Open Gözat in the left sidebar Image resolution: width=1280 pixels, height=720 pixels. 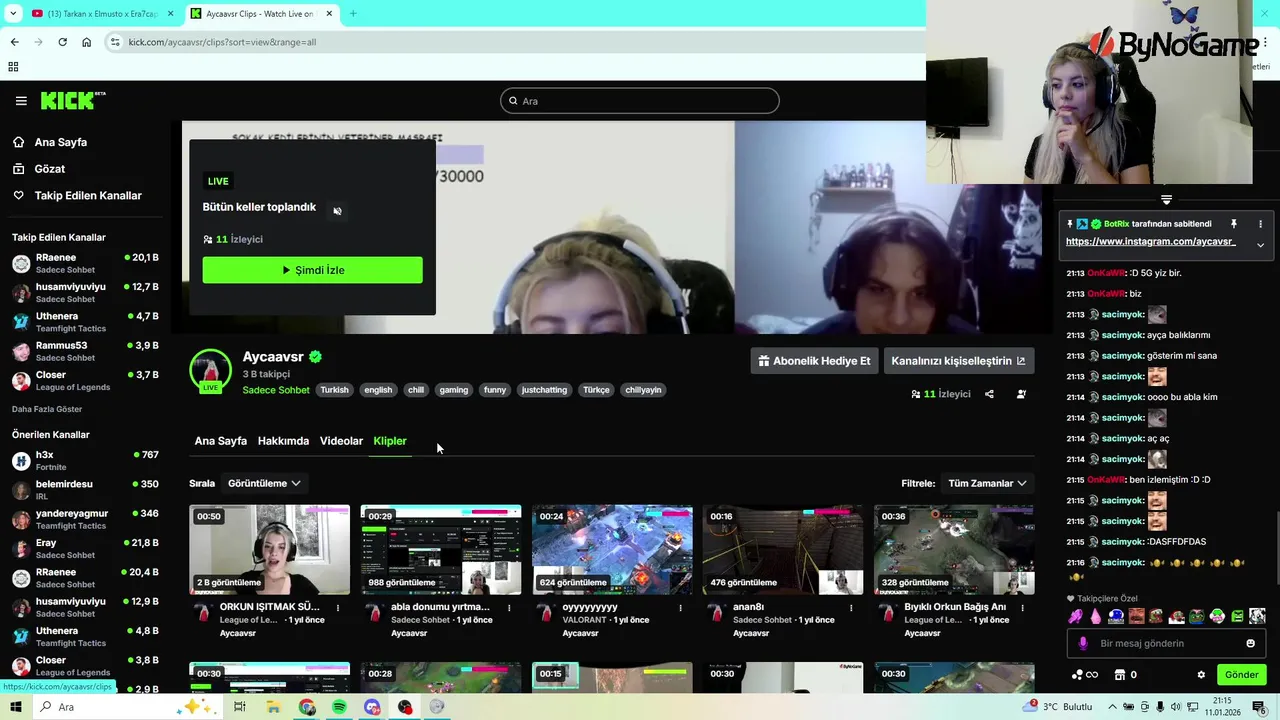pos(50,169)
